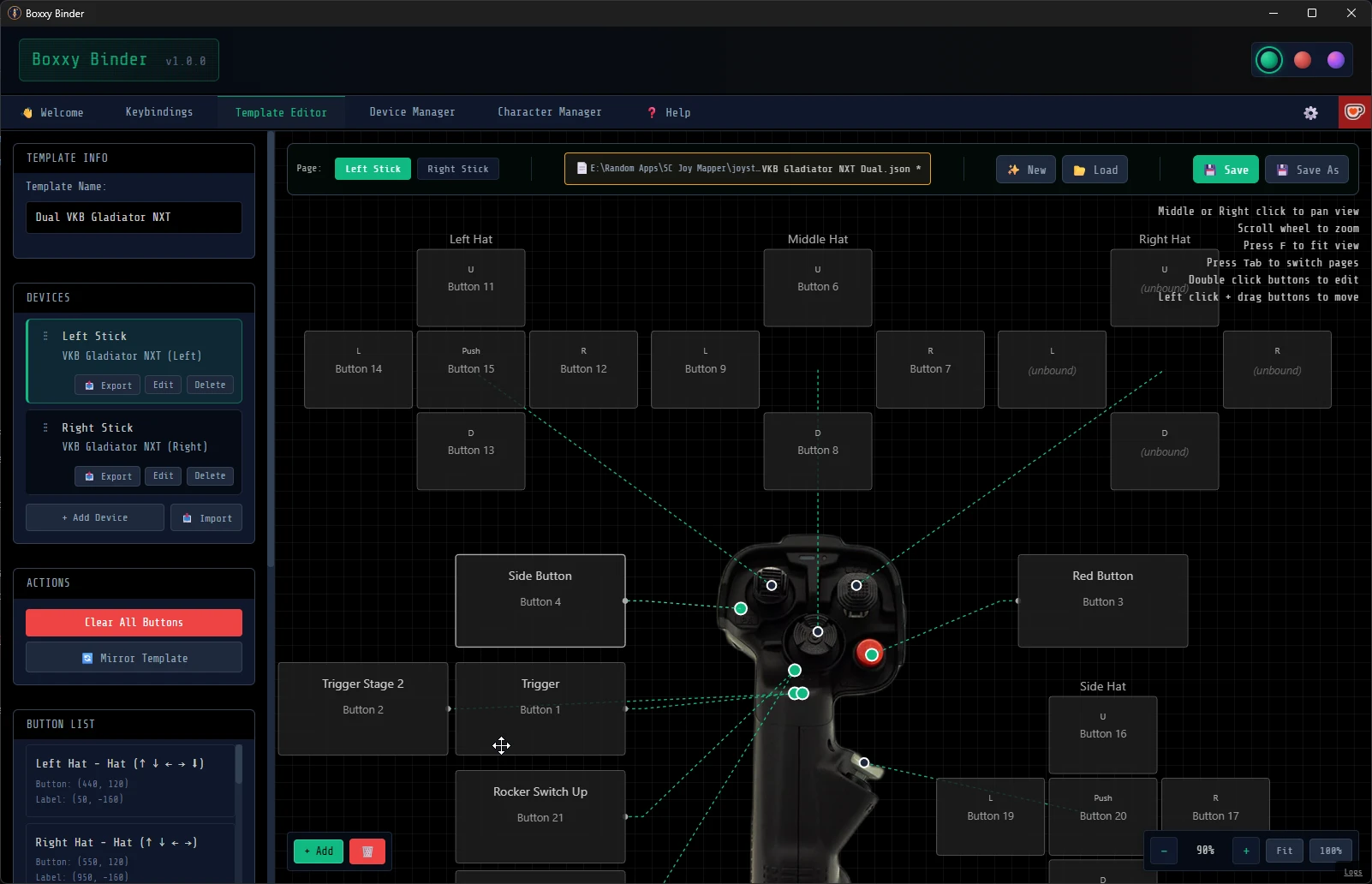The height and width of the screenshot is (884, 1372).
Task: Click Export for the Right Stick device
Action: click(x=108, y=476)
